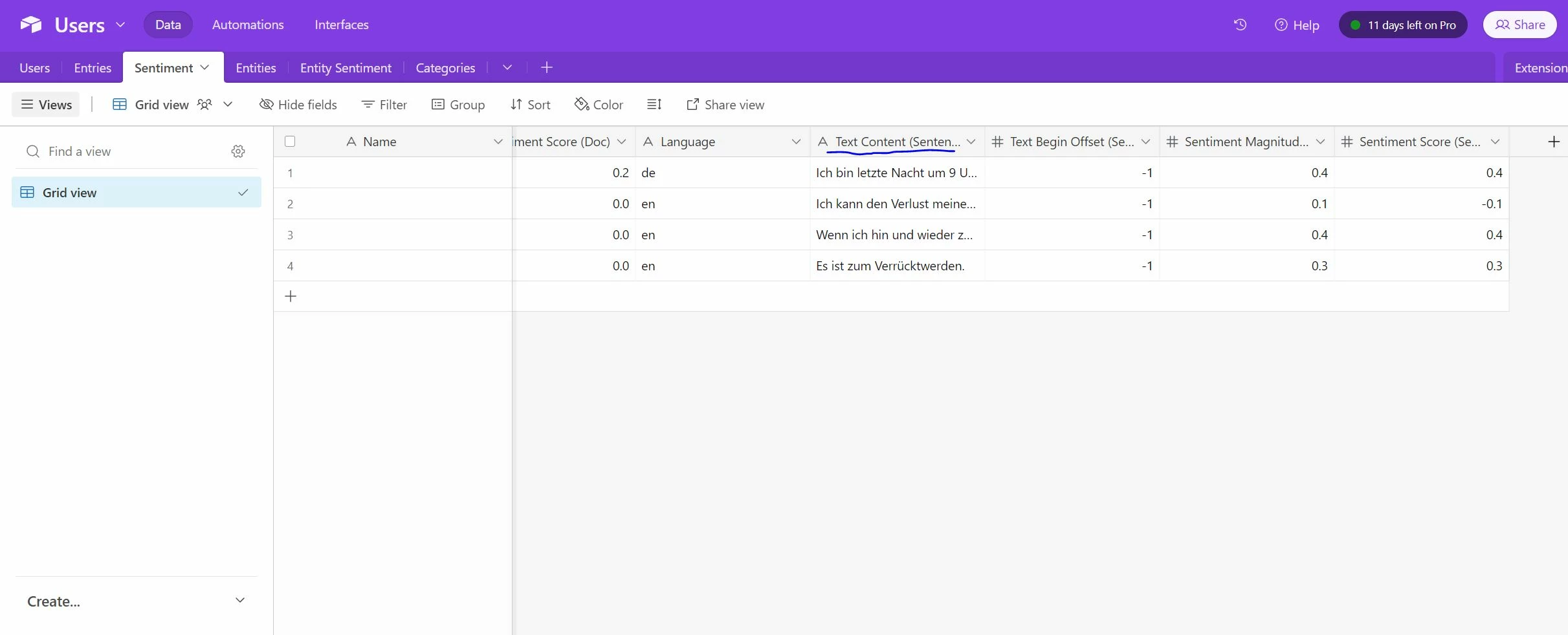The height and width of the screenshot is (635, 1568).
Task: Select the 'de' language cell
Action: [722, 173]
